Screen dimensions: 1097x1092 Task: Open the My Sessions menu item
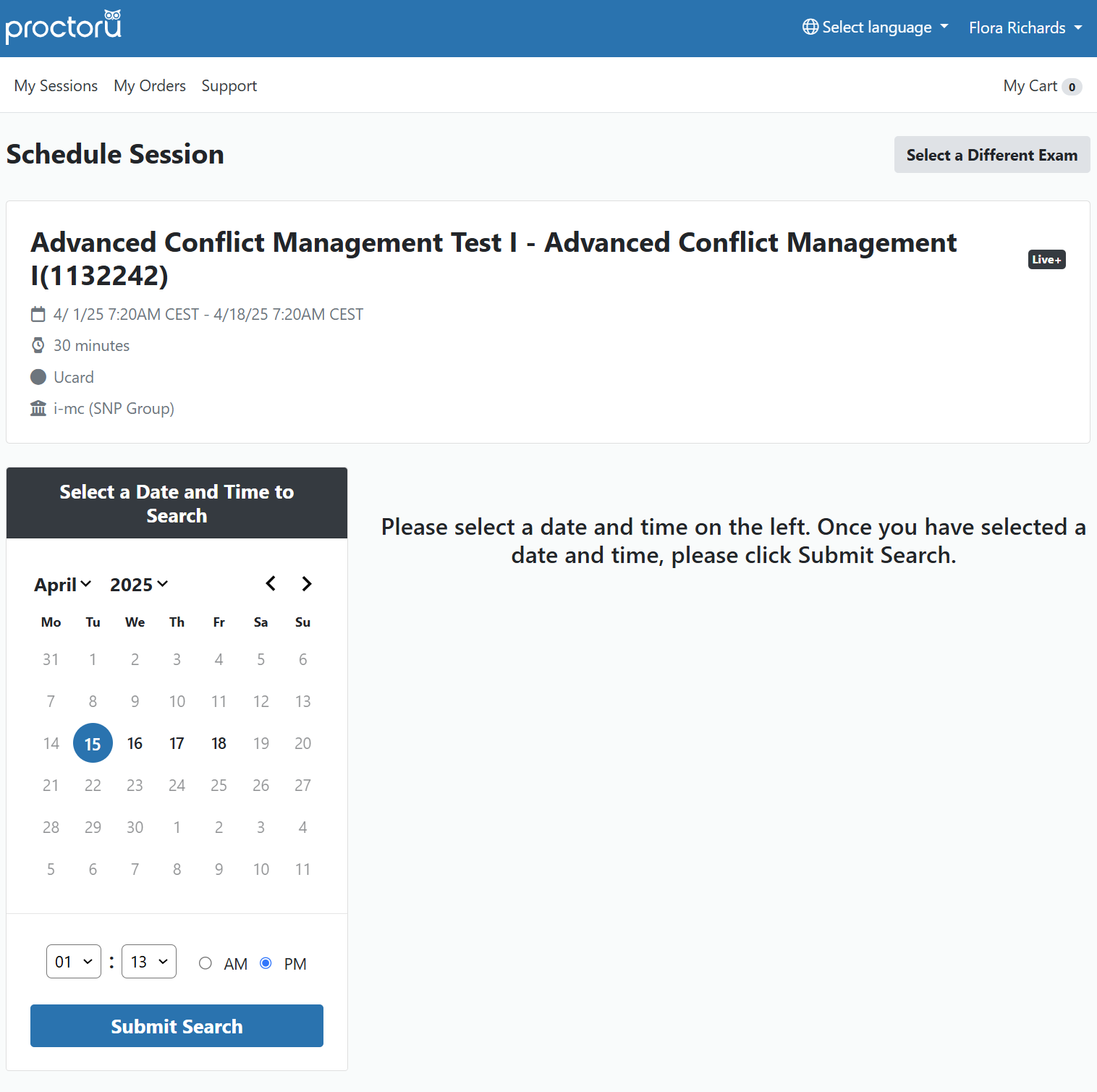coord(56,85)
